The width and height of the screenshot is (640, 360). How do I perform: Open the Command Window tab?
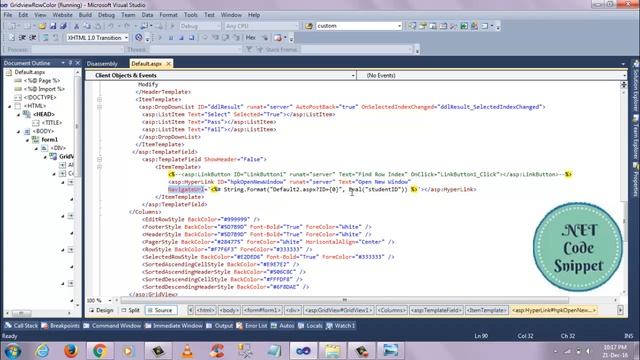tap(112, 326)
